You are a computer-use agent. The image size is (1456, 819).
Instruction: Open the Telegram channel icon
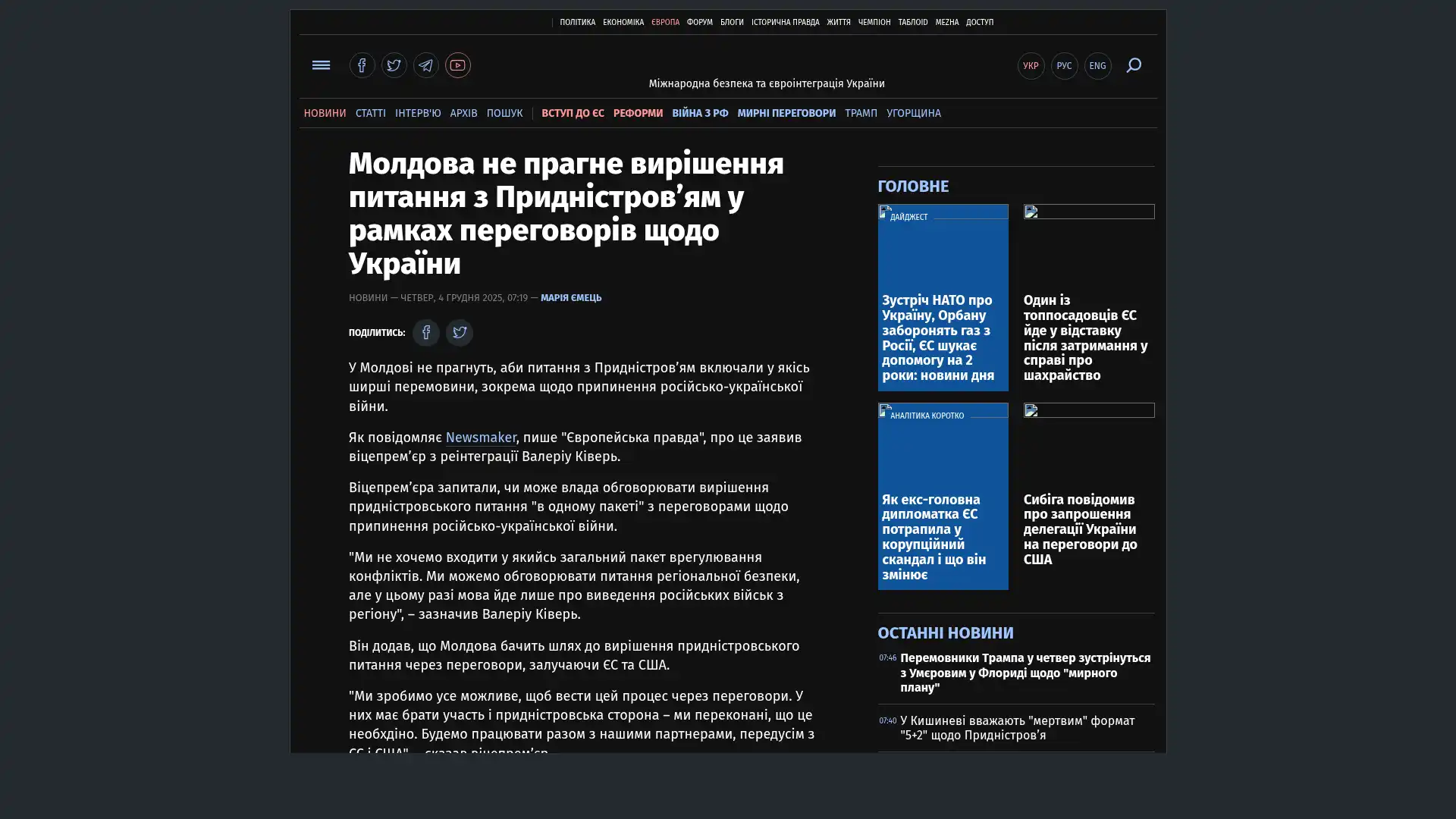coord(425,65)
